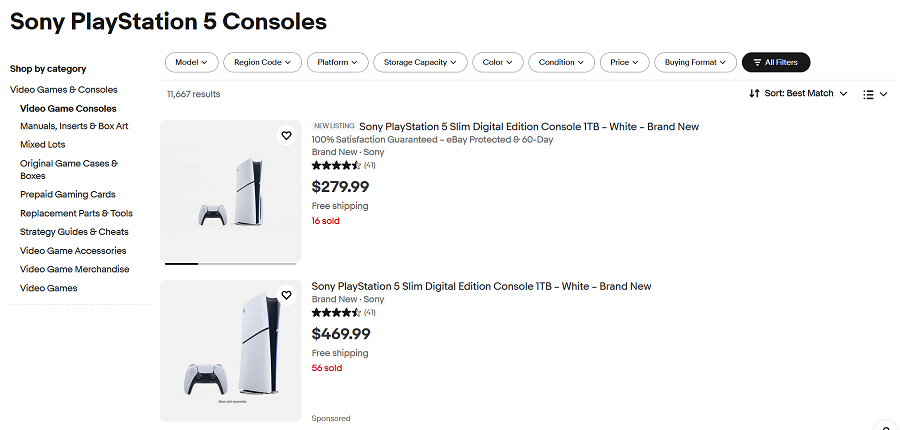Expand the Sort: Best Match menu
900x430 pixels.
coord(805,93)
